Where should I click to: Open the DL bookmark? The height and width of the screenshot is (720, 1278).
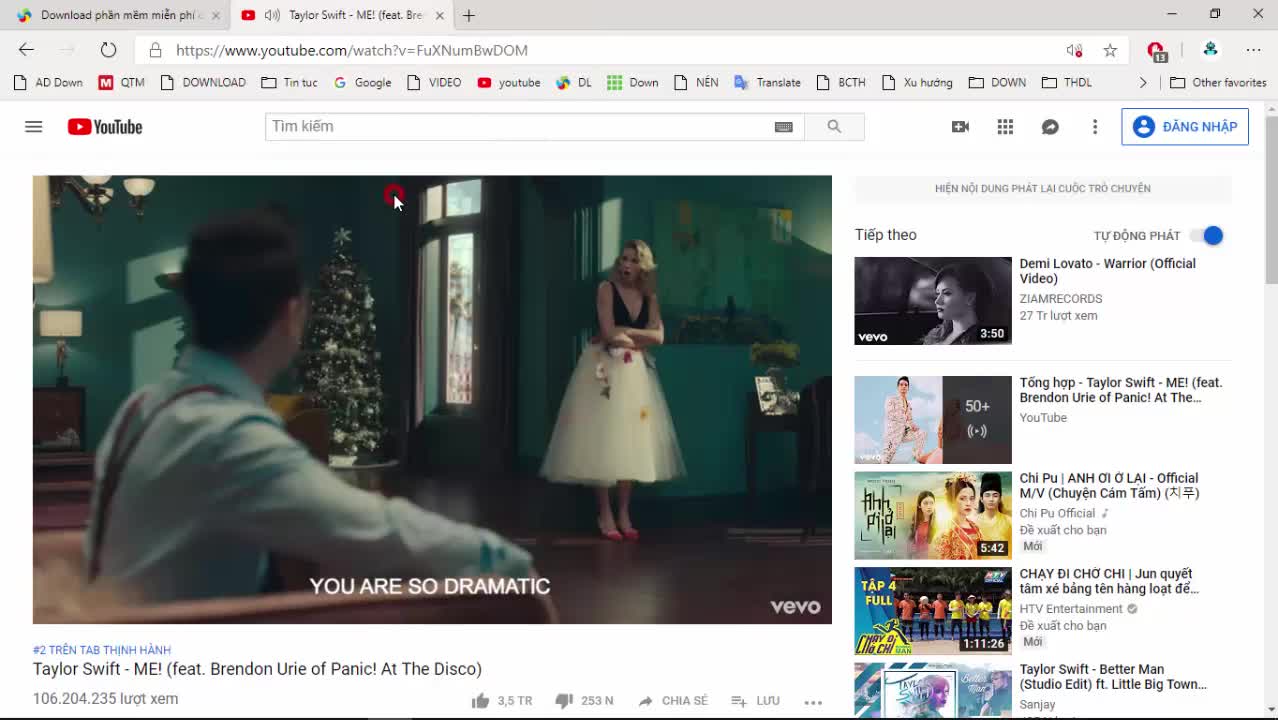574,83
